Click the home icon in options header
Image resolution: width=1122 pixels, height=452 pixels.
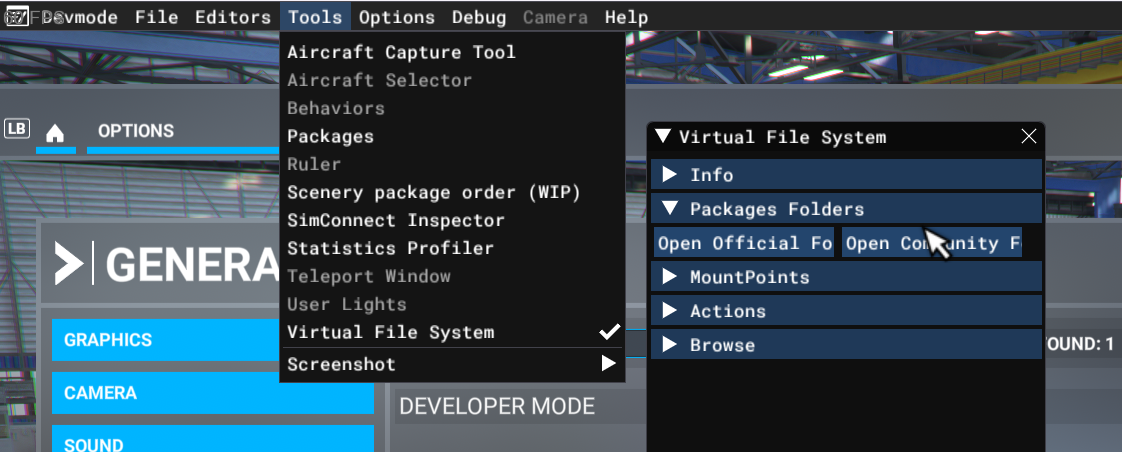pyautogui.click(x=56, y=133)
